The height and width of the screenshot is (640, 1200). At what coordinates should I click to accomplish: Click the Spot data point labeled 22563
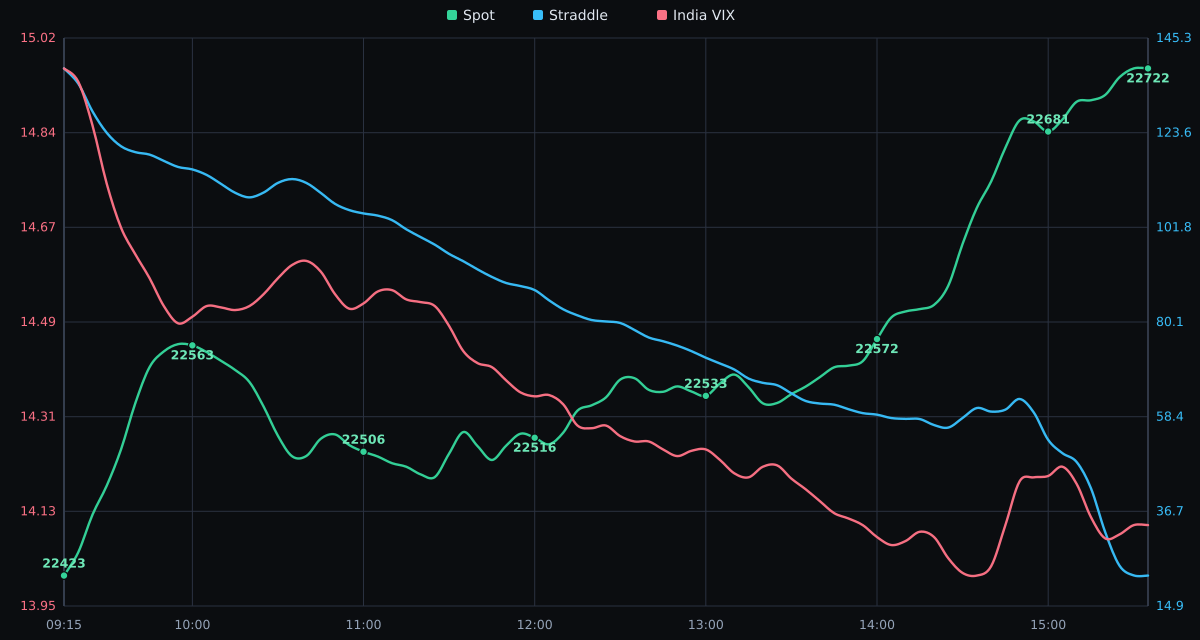(x=192, y=345)
